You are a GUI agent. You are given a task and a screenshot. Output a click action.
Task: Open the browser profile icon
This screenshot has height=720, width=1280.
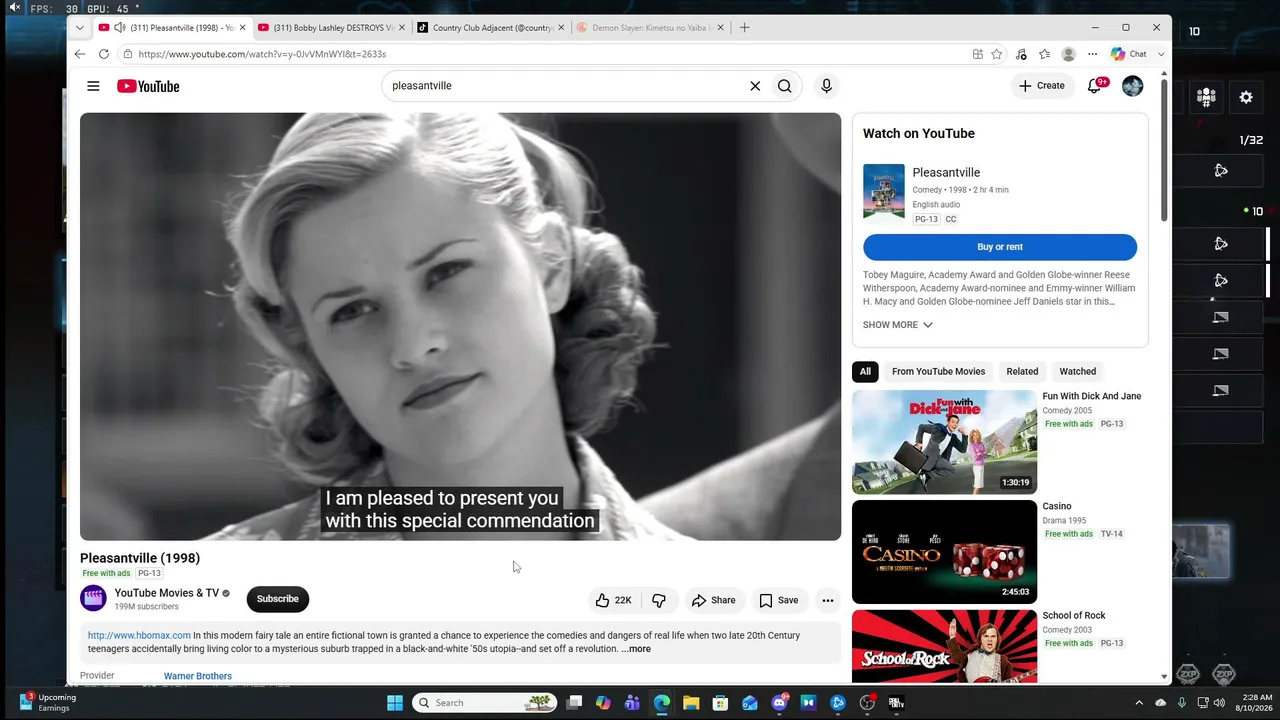[x=1068, y=54]
